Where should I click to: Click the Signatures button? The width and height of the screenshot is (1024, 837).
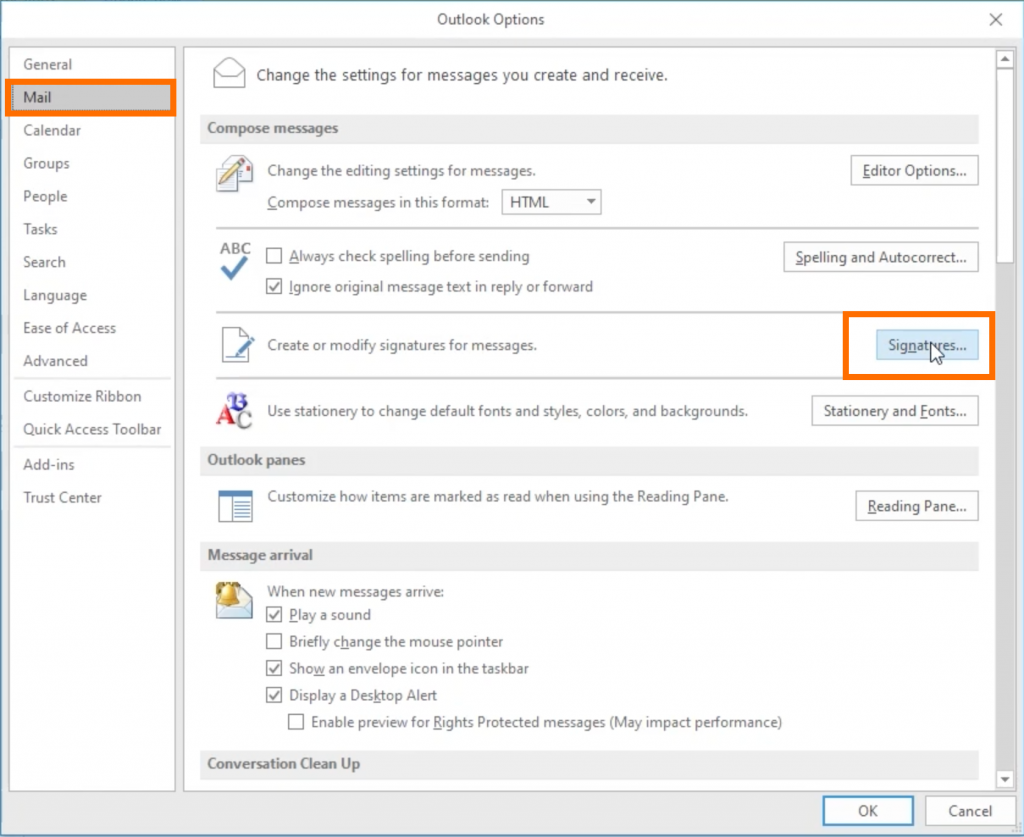click(927, 345)
